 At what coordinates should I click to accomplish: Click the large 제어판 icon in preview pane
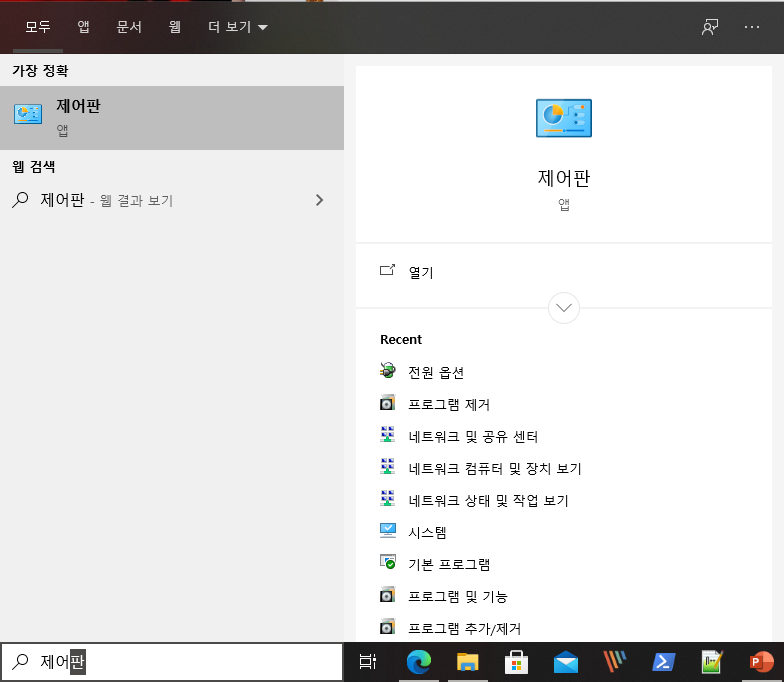[564, 118]
